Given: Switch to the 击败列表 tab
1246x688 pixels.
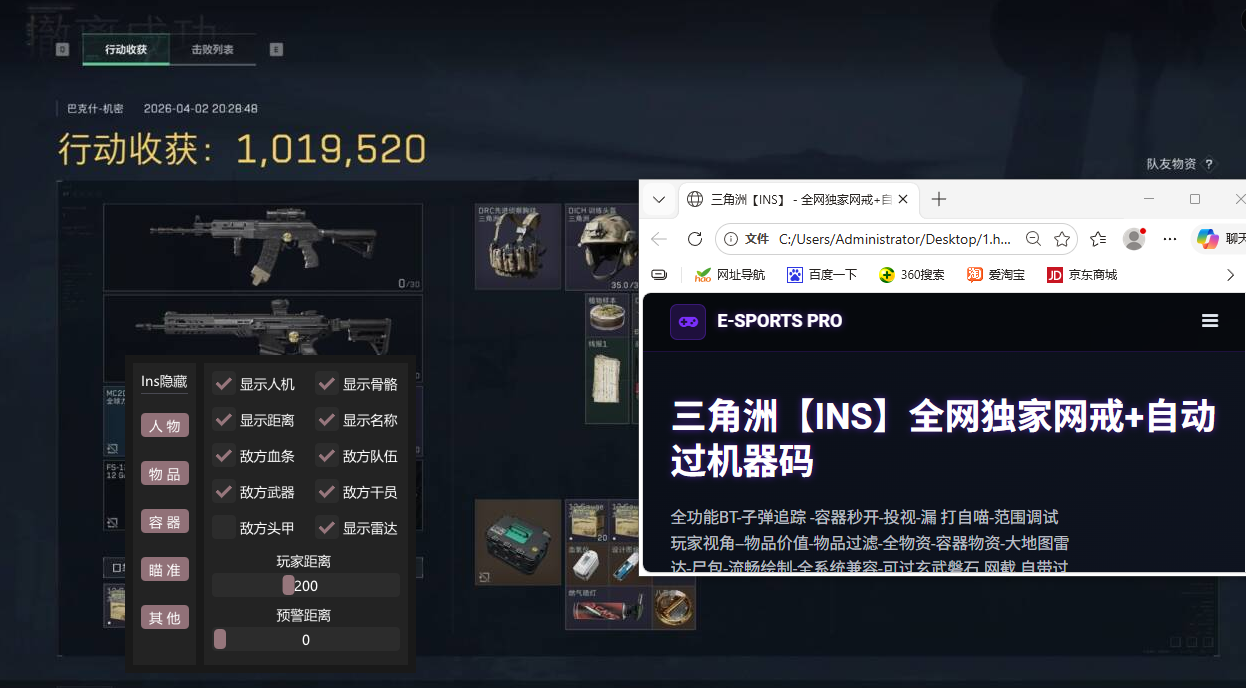Looking at the screenshot, I should [x=213, y=49].
